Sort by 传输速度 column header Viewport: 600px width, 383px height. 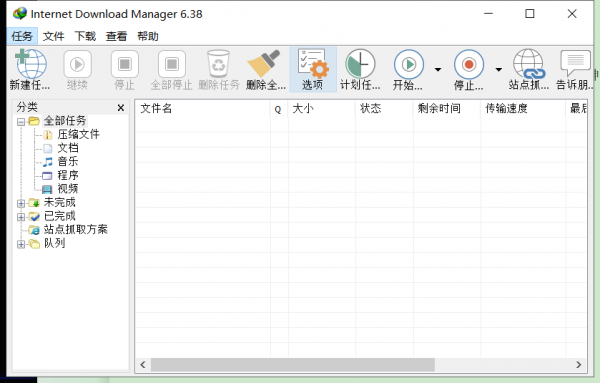click(x=523, y=109)
